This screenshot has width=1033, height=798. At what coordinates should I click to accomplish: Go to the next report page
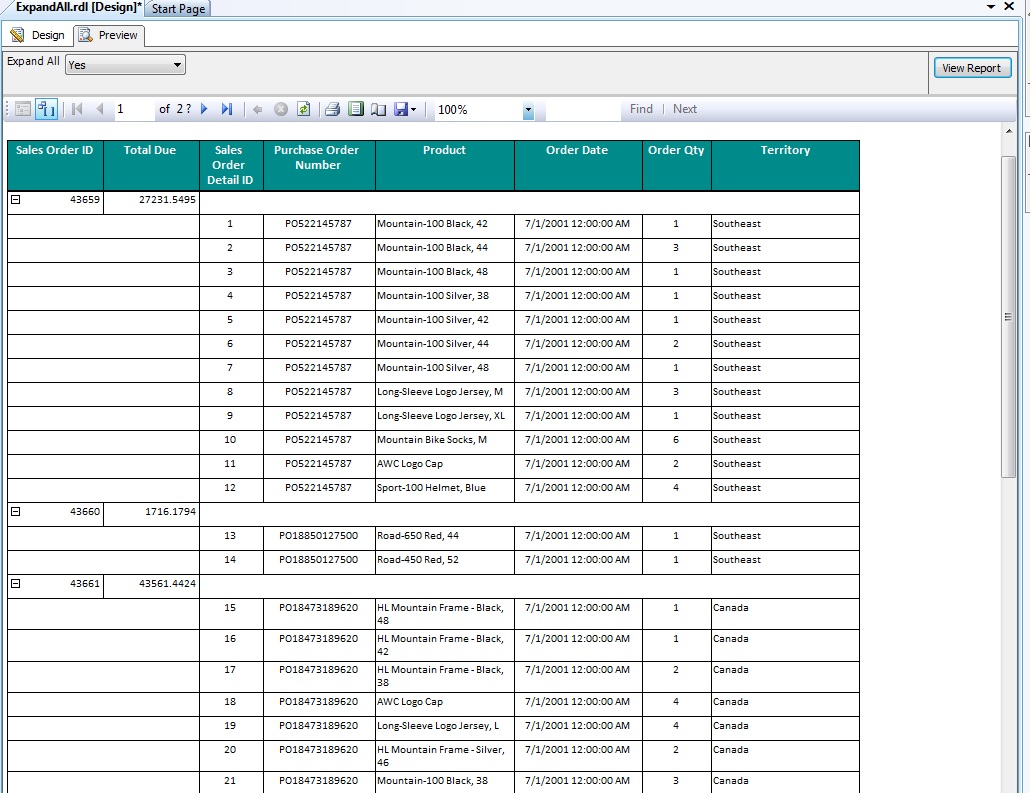coord(203,109)
